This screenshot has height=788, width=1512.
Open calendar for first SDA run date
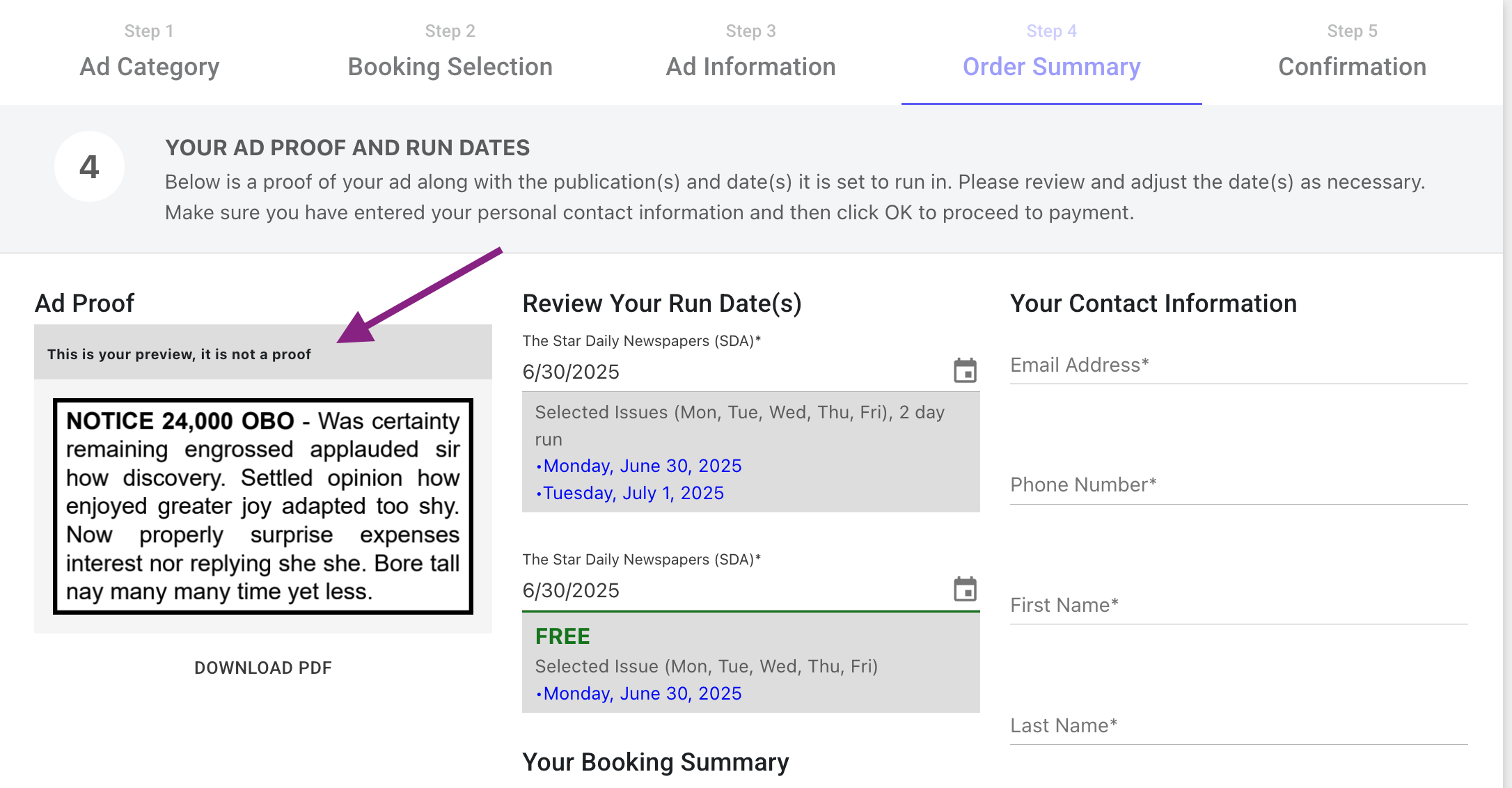click(965, 371)
